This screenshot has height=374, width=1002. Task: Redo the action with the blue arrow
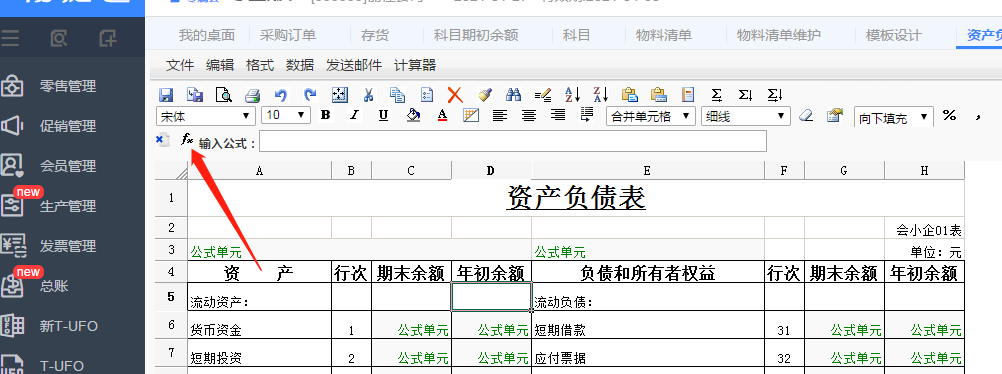310,95
